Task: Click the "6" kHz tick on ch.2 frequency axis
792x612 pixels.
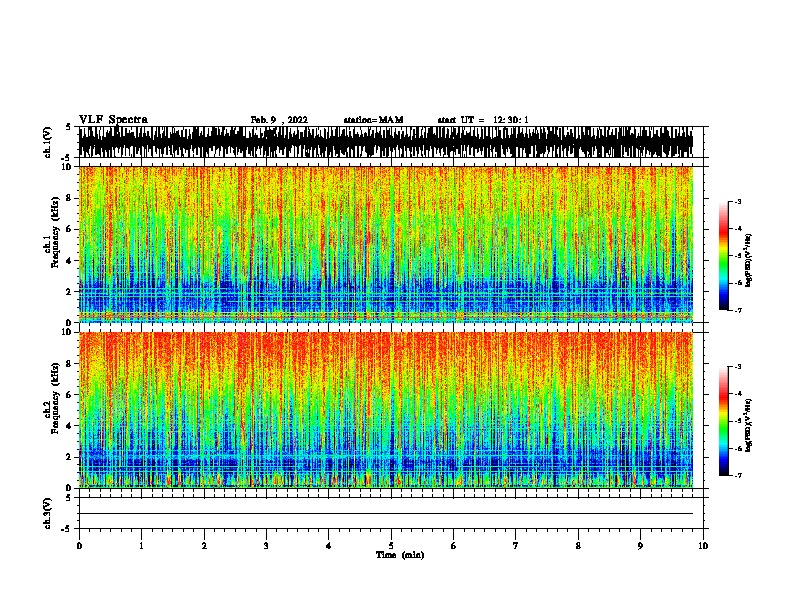Action: click(x=71, y=395)
